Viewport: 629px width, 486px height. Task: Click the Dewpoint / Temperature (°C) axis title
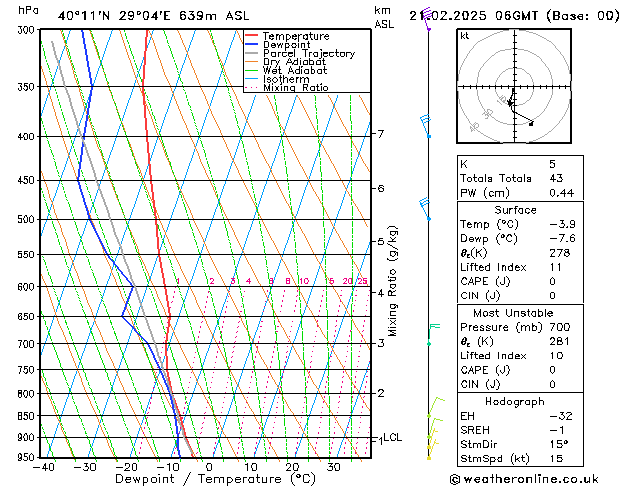click(x=215, y=479)
